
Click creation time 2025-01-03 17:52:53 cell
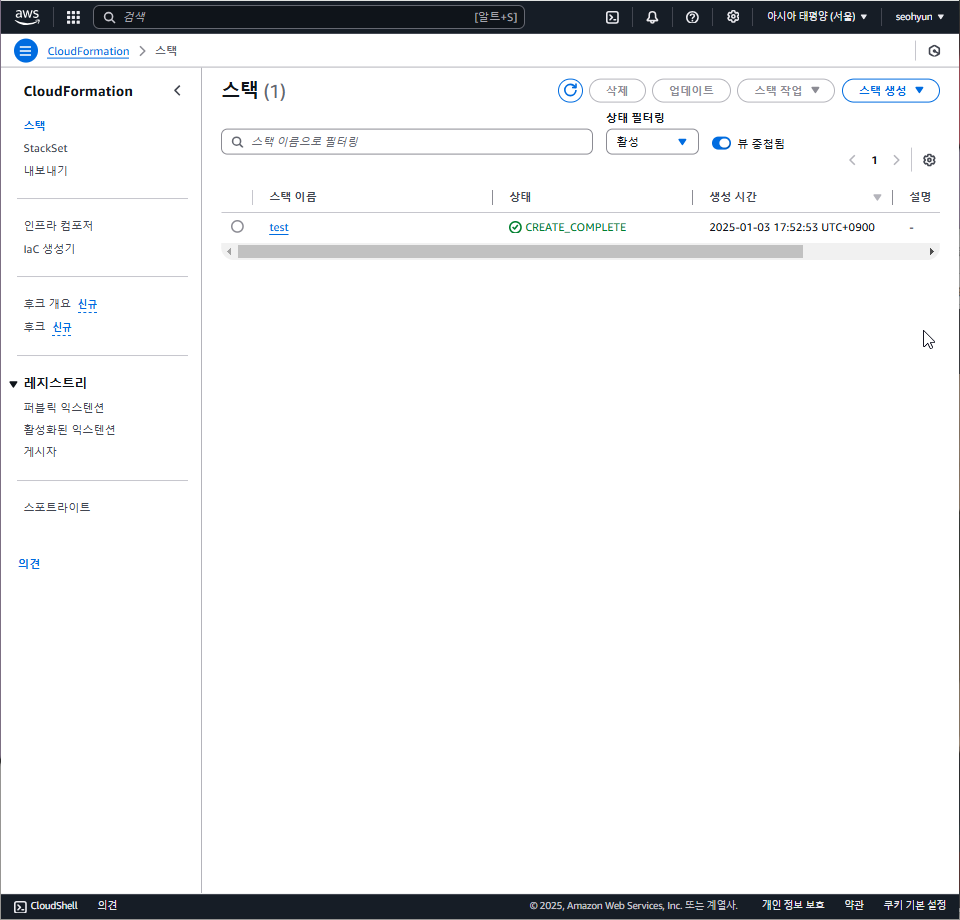pyautogui.click(x=792, y=227)
